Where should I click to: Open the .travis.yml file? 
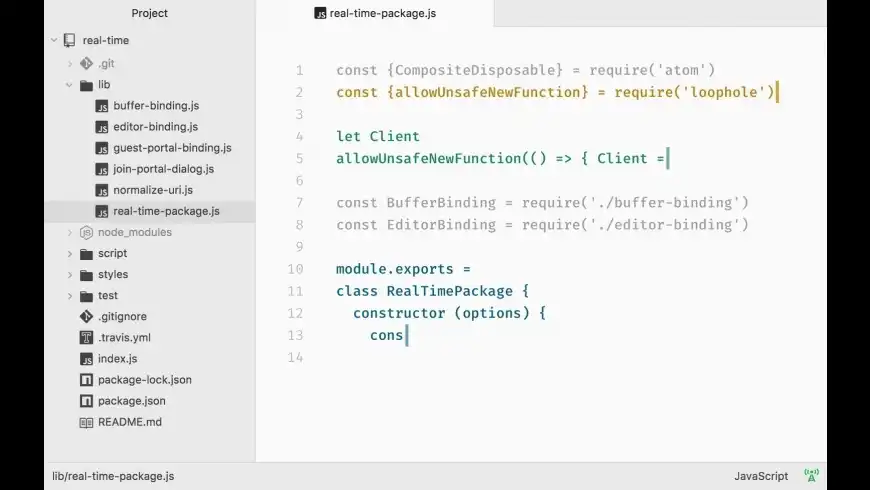[x=124, y=337]
